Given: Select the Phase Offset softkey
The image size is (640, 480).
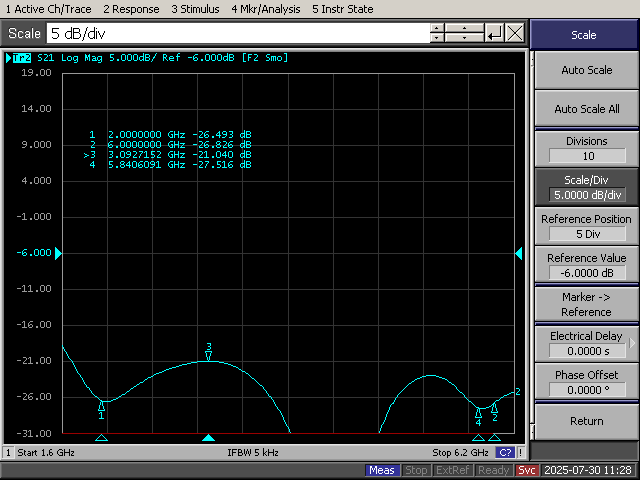Looking at the screenshot, I should 587,382.
